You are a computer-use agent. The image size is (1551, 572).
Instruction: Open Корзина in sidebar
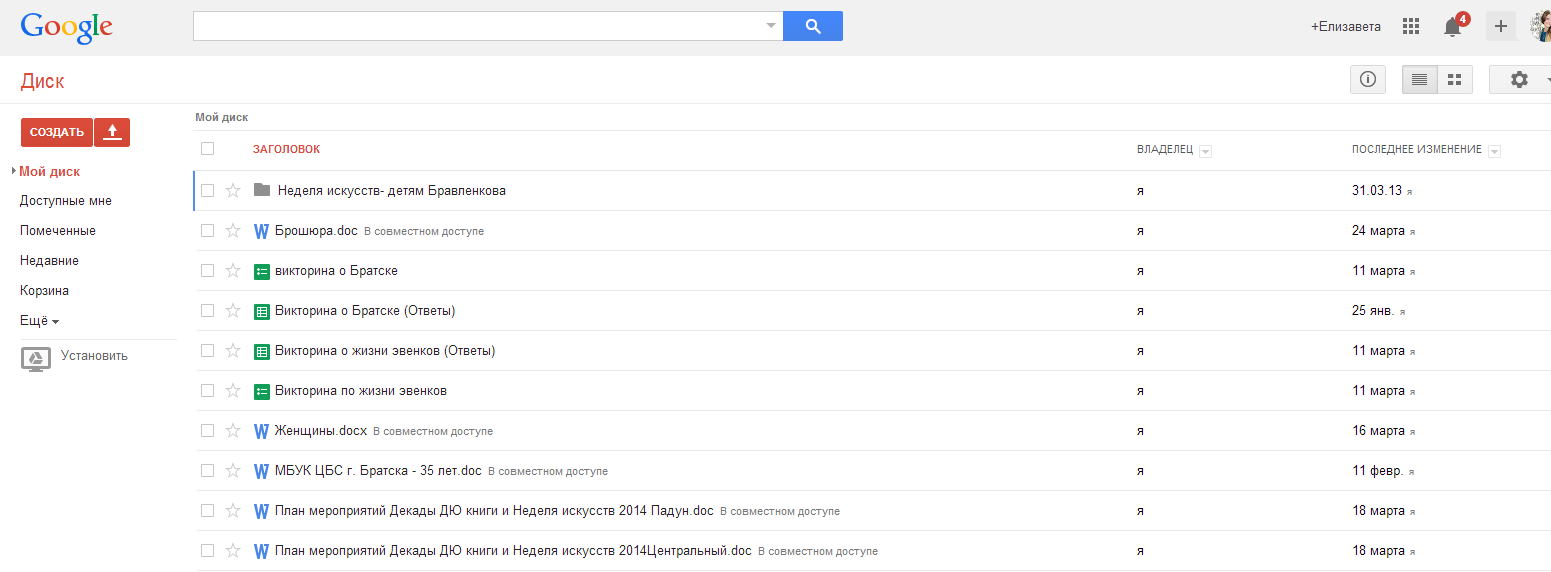pyautogui.click(x=44, y=291)
